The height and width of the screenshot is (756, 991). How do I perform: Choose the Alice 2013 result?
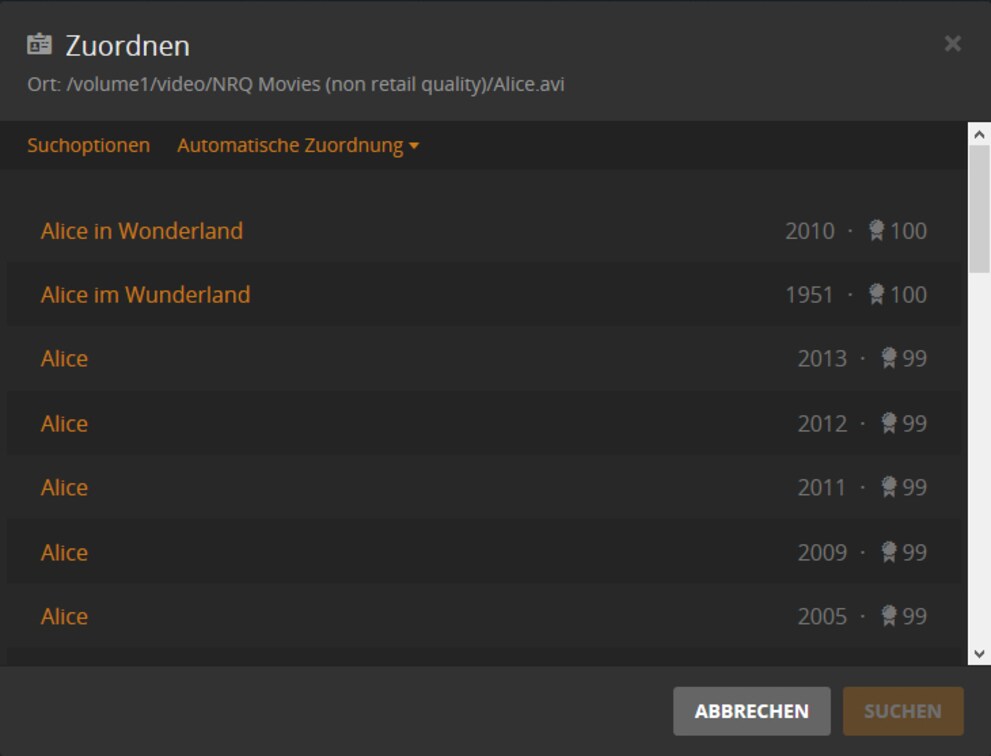(x=483, y=358)
